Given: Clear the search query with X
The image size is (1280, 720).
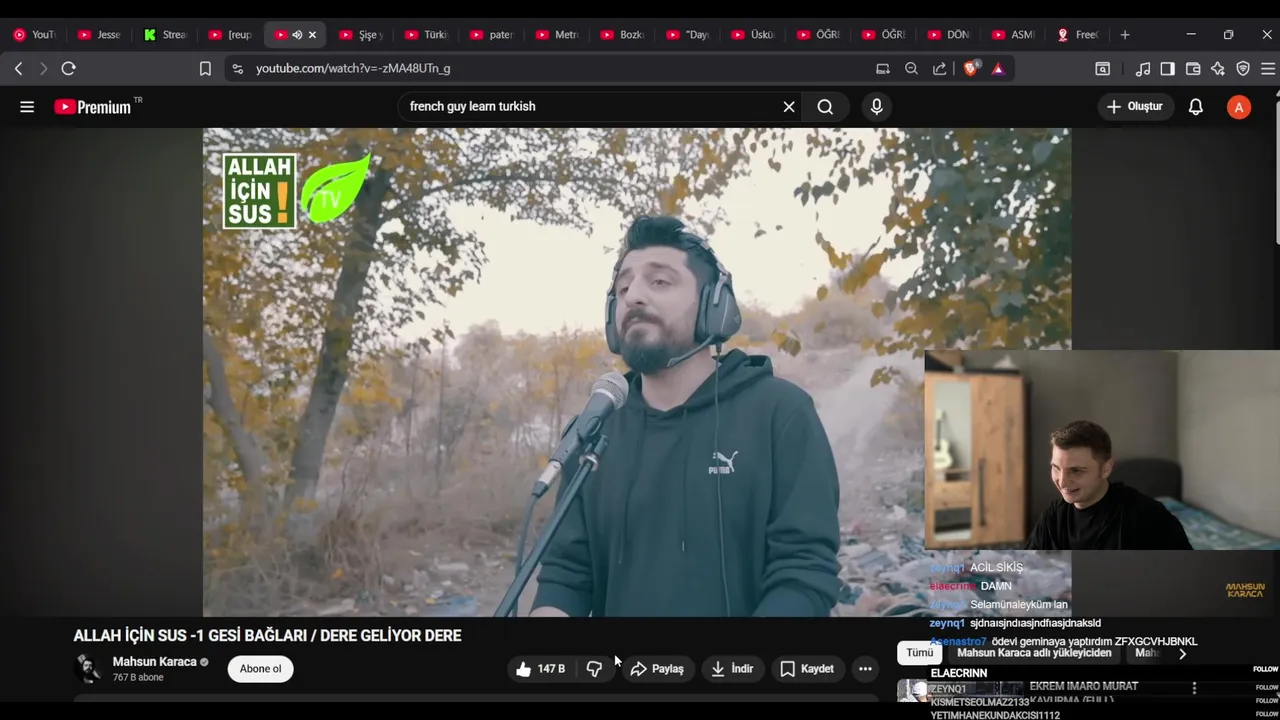Looking at the screenshot, I should (789, 107).
